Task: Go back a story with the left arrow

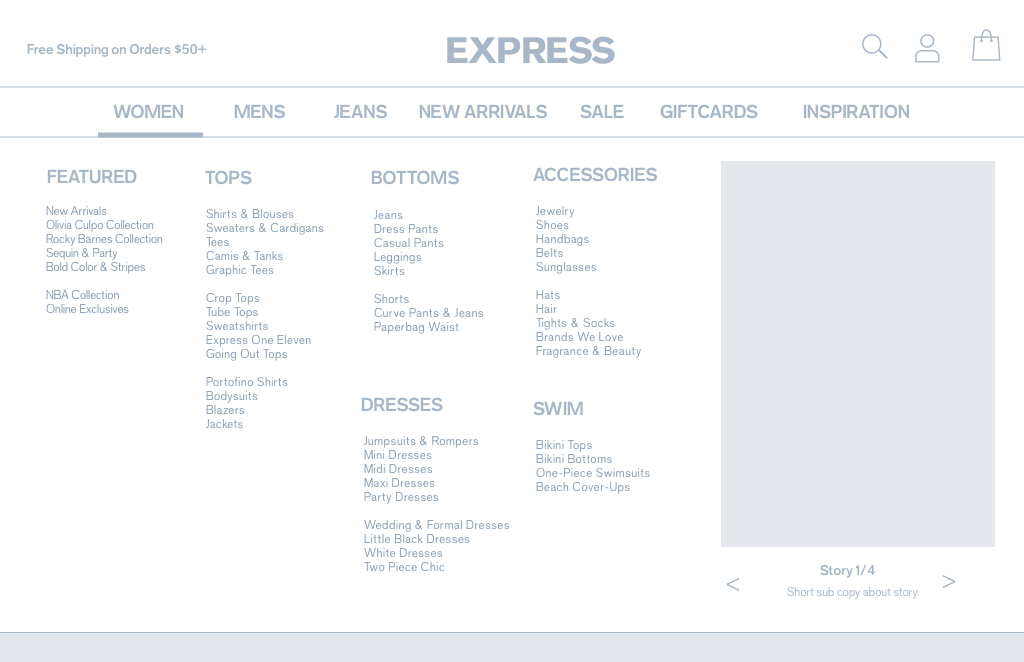Action: click(x=733, y=584)
